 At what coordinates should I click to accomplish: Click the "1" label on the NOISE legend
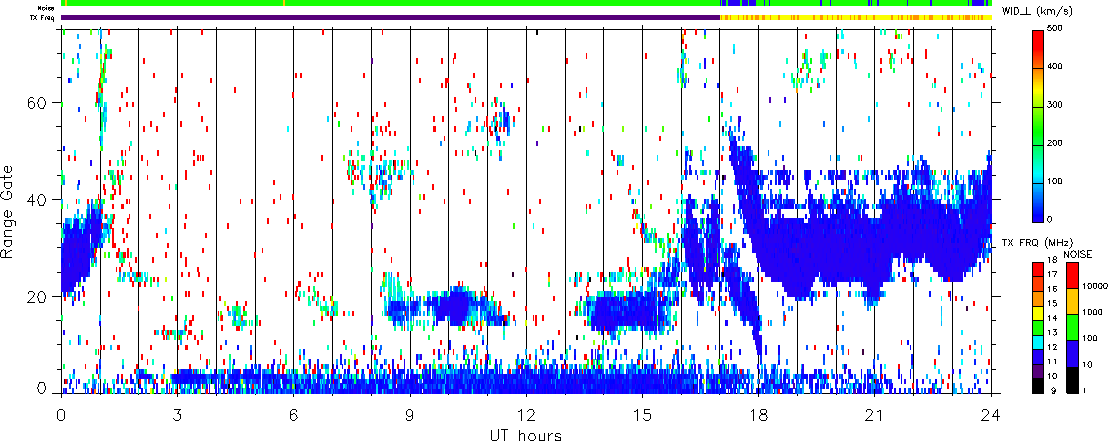coord(1084,390)
